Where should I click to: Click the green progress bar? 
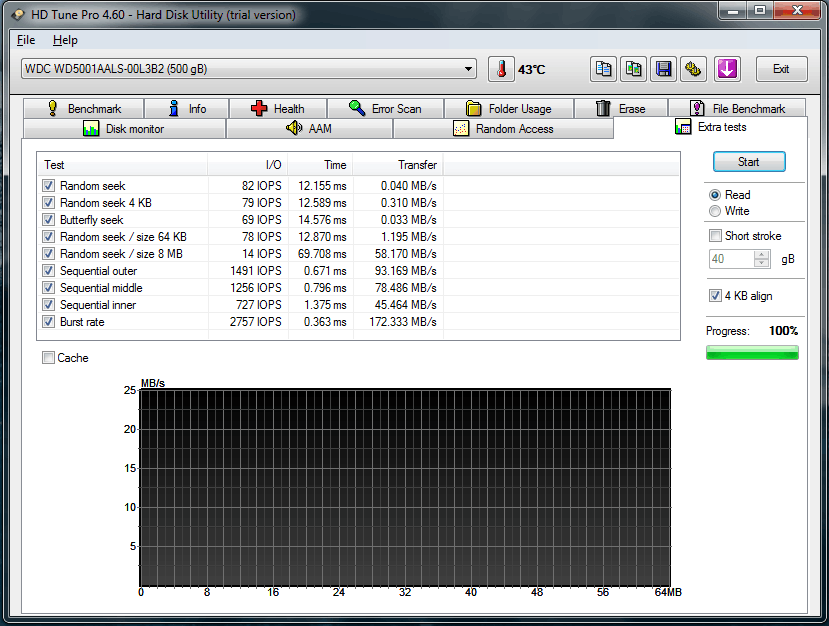coord(752,353)
